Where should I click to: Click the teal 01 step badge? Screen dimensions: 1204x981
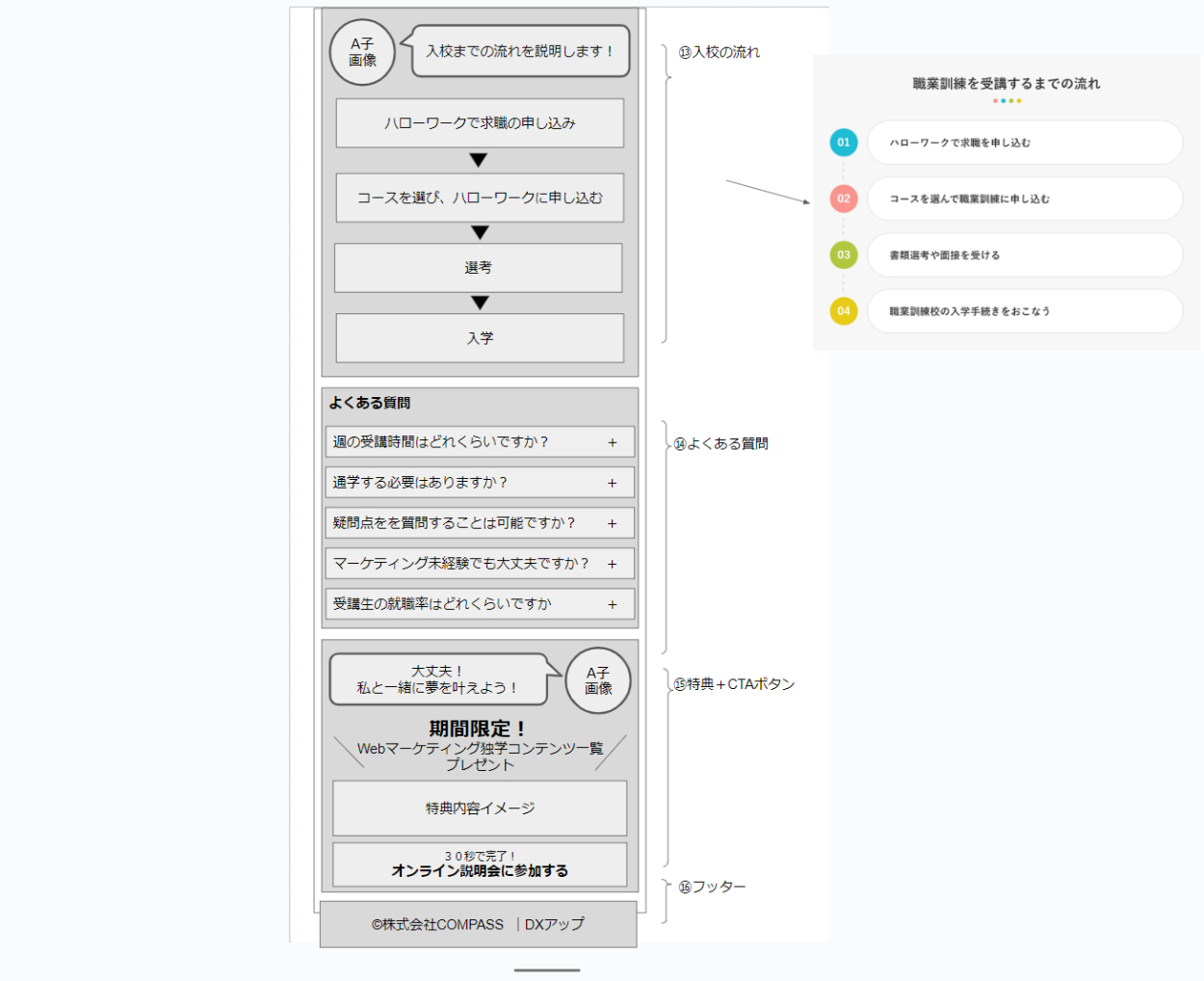coord(844,143)
